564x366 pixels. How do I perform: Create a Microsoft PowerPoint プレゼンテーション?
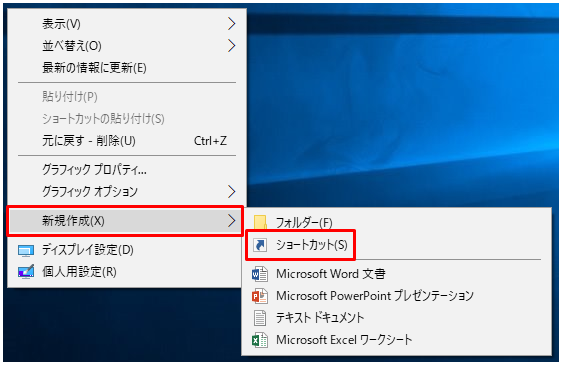[x=396, y=296]
